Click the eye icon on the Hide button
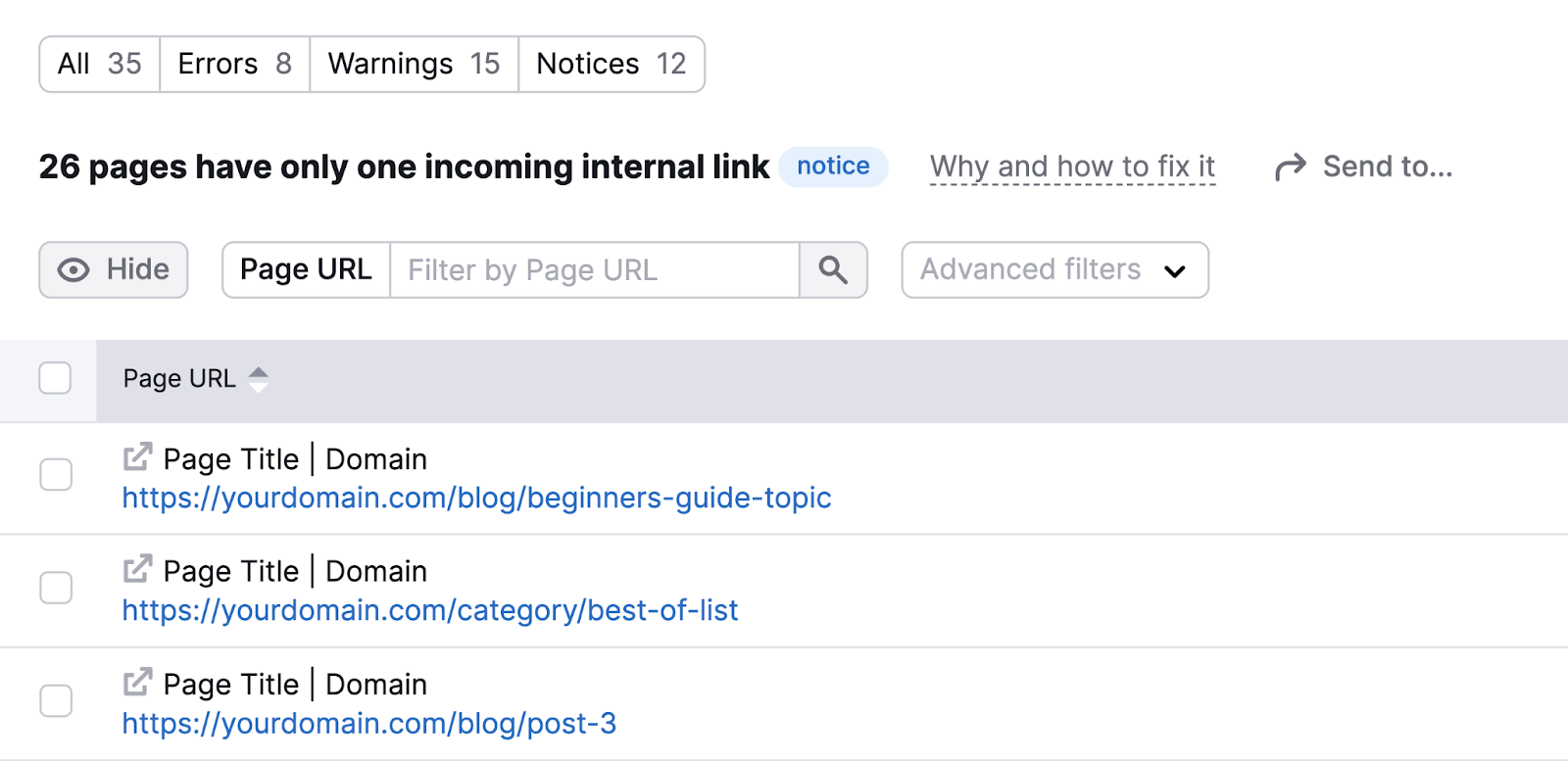 (x=73, y=269)
